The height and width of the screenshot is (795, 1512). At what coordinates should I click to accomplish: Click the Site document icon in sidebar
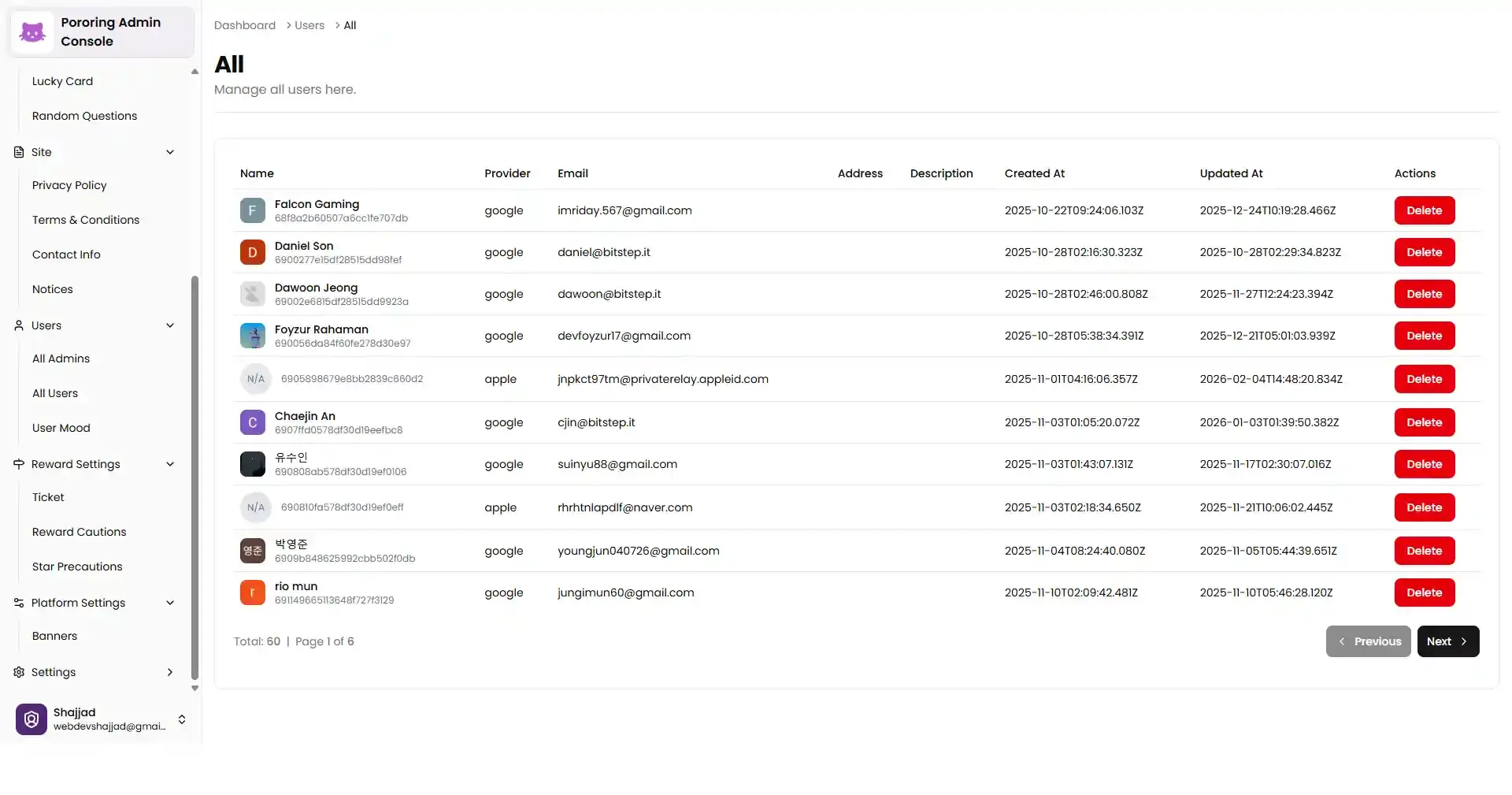tap(19, 152)
